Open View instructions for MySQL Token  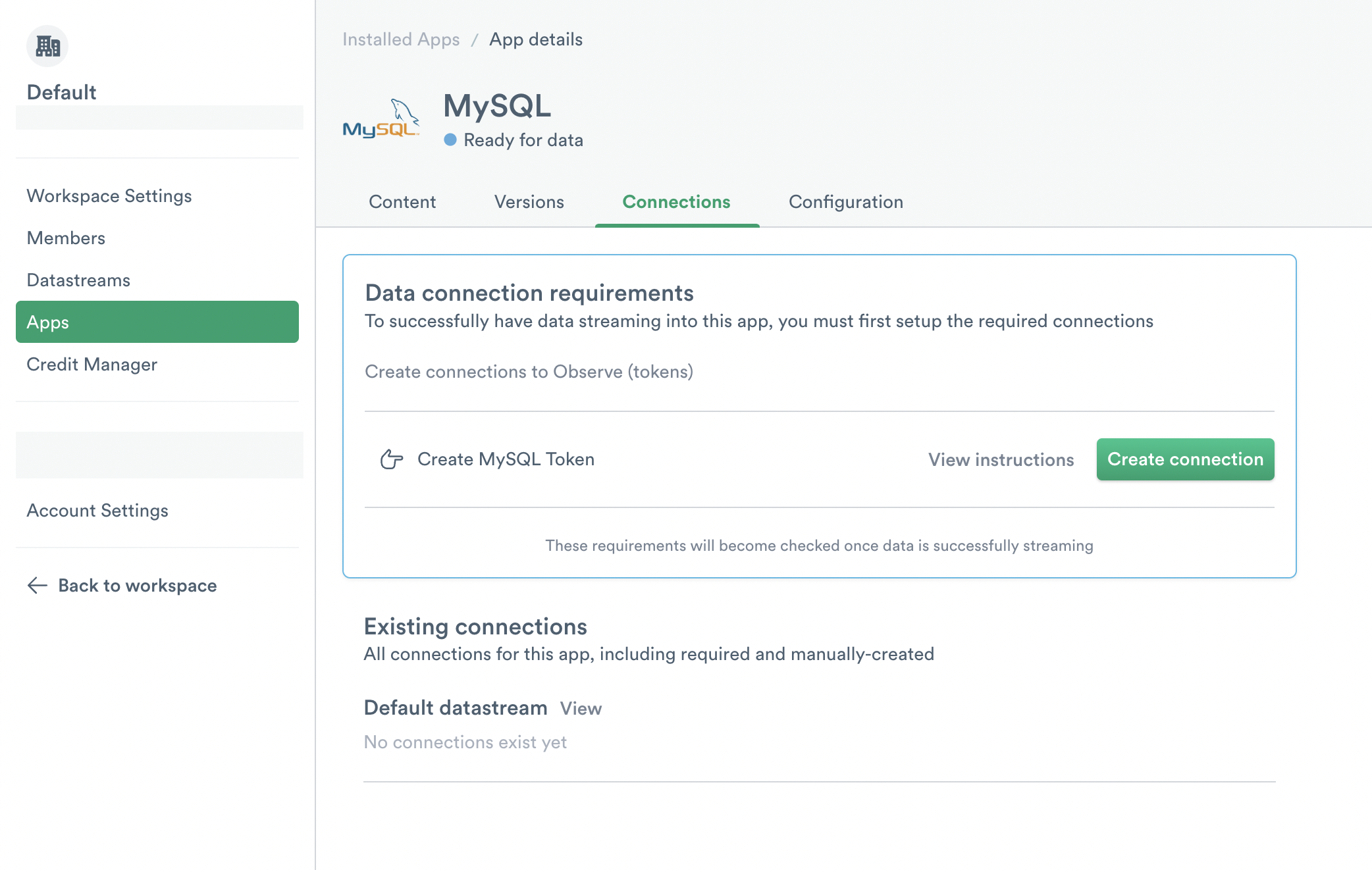pos(1001,459)
